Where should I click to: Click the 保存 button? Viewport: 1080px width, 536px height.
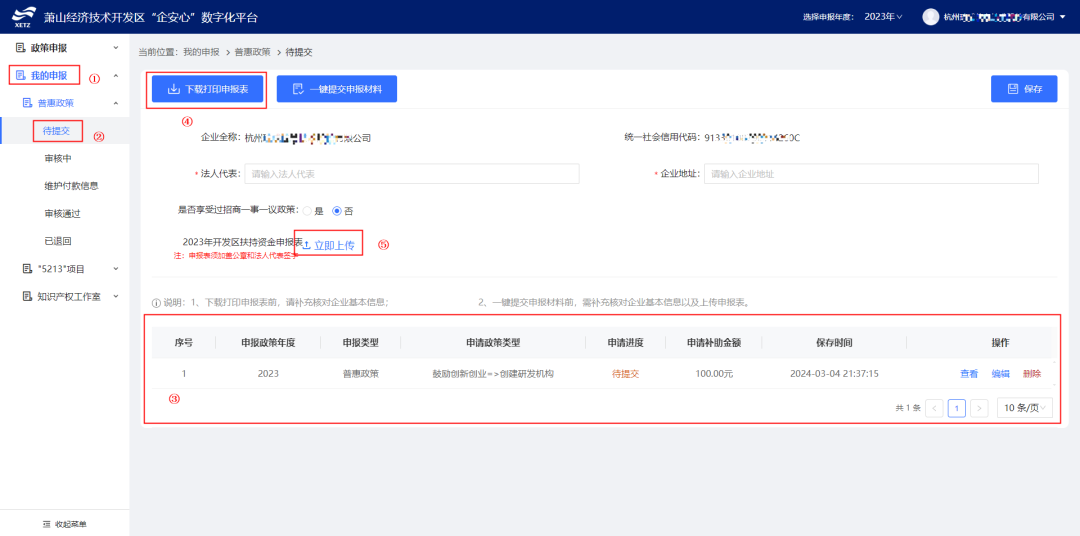(1024, 89)
